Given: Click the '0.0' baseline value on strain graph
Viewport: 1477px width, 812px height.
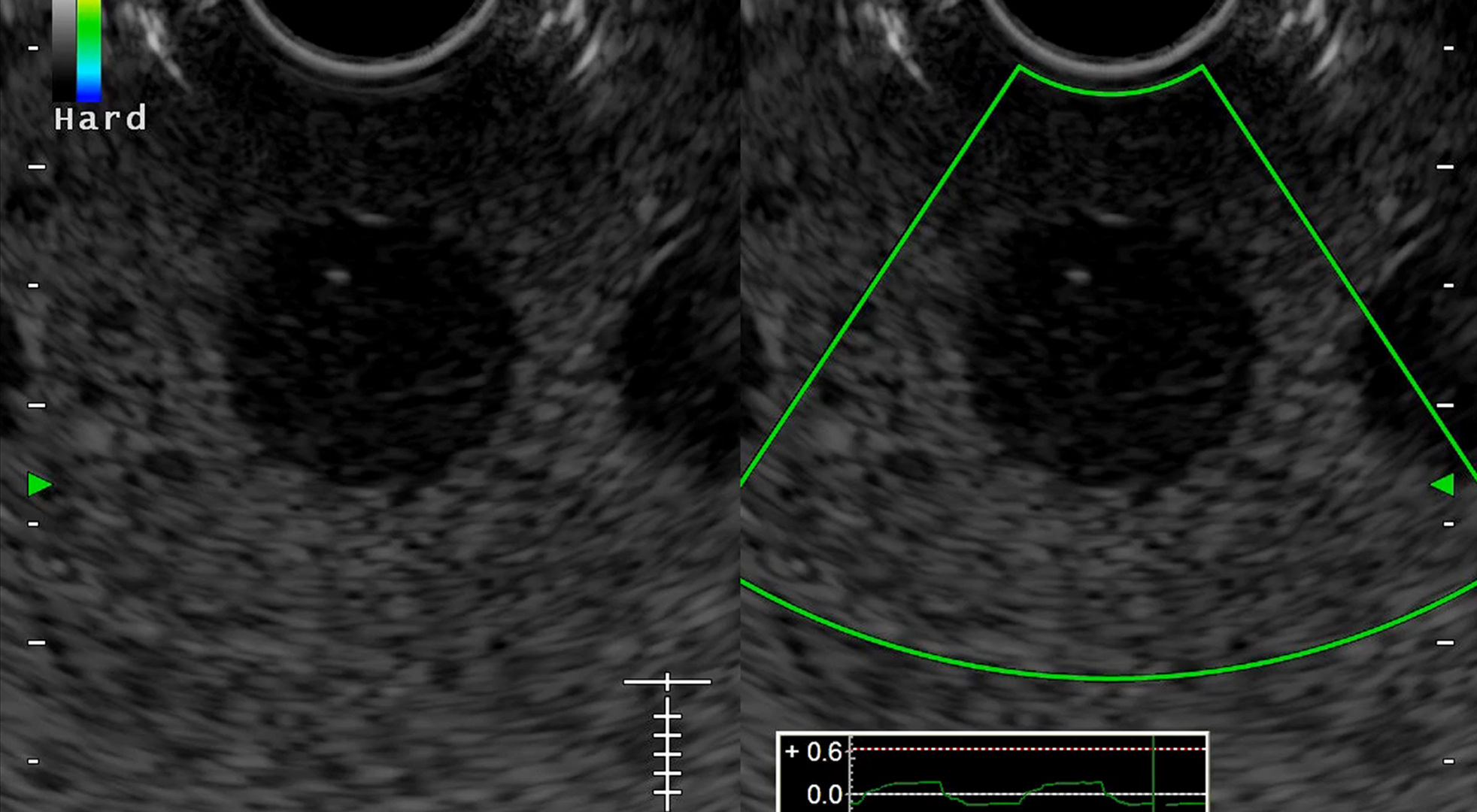Looking at the screenshot, I should (824, 795).
